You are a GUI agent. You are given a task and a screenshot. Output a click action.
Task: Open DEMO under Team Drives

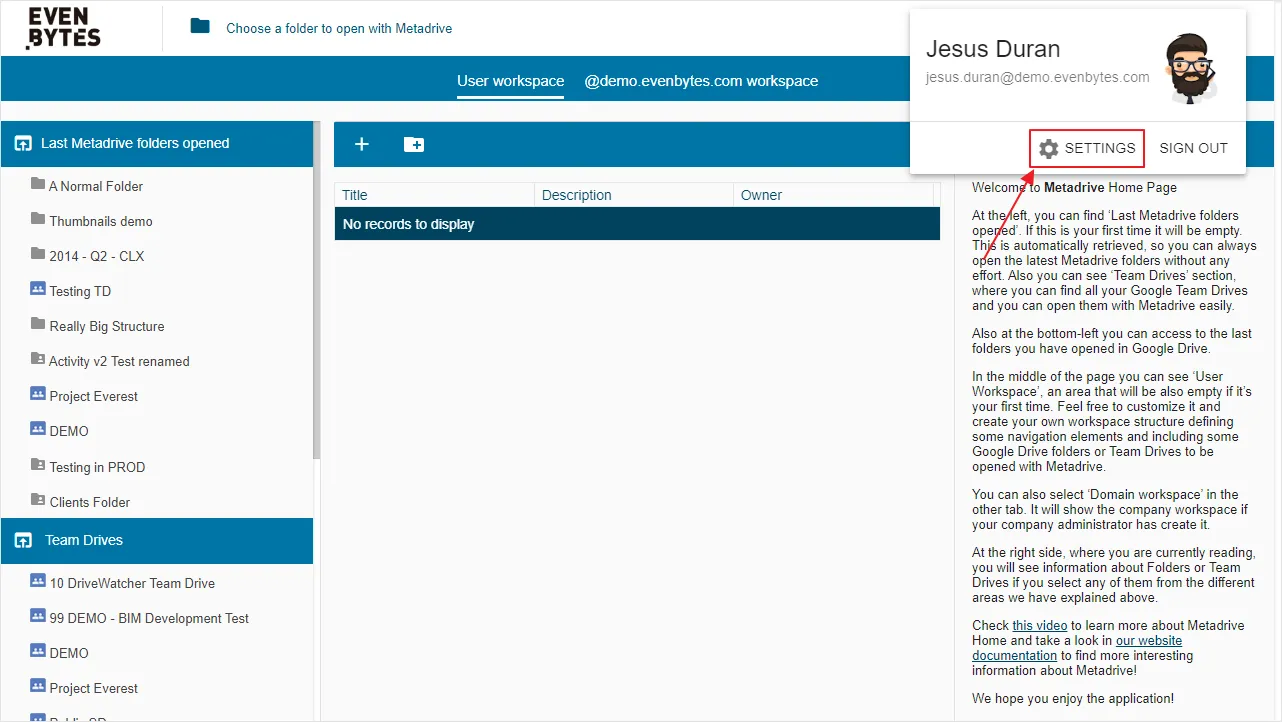tap(69, 653)
